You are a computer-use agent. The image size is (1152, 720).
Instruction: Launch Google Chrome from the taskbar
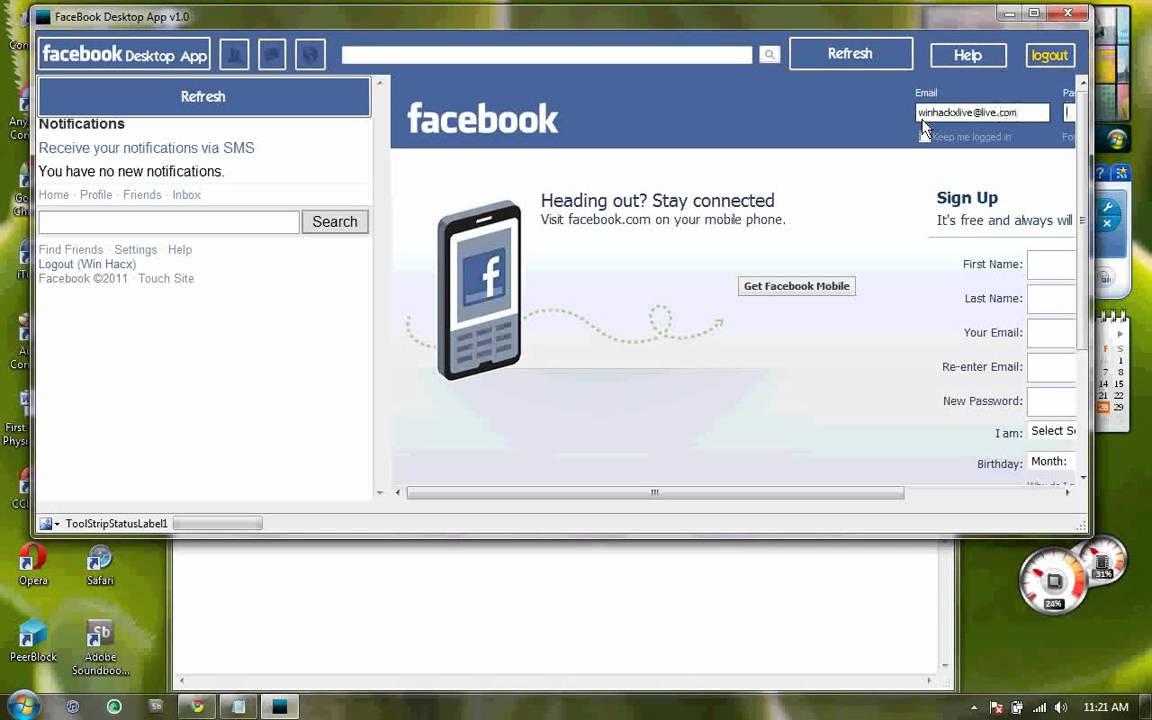click(197, 707)
